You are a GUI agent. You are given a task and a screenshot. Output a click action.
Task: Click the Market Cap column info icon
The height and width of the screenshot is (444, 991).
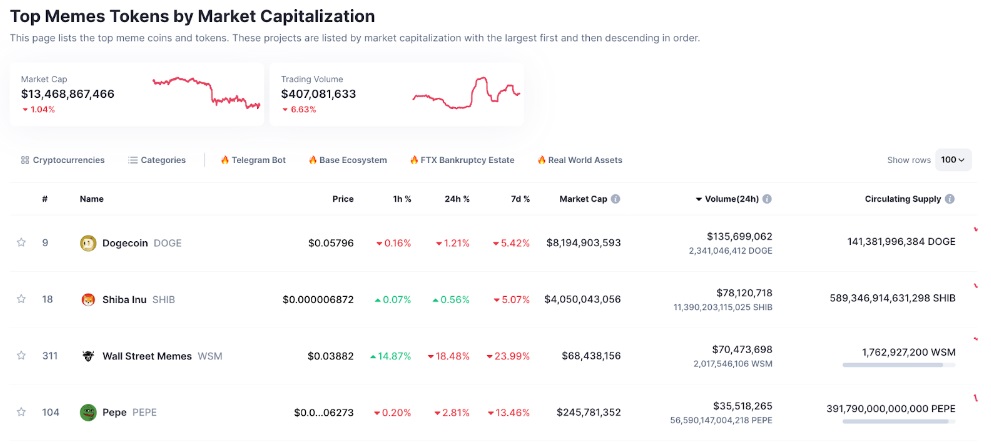(616, 199)
